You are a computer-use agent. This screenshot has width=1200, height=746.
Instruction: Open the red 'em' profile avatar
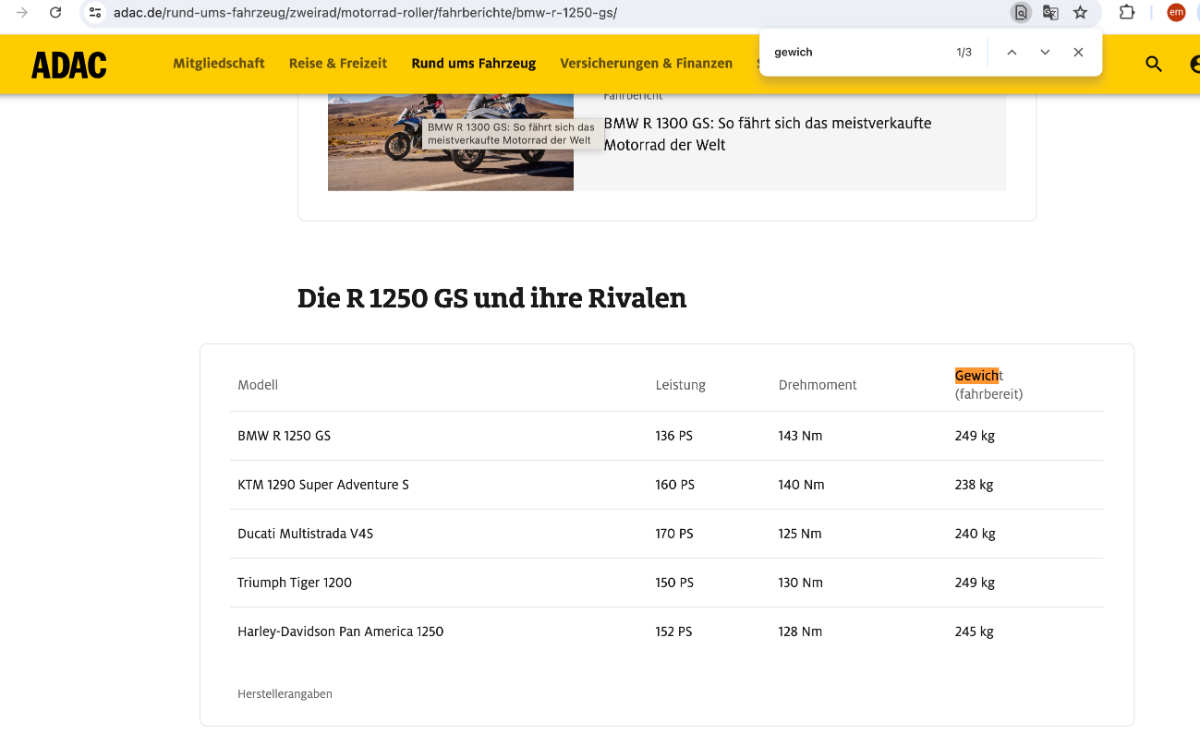click(x=1176, y=13)
